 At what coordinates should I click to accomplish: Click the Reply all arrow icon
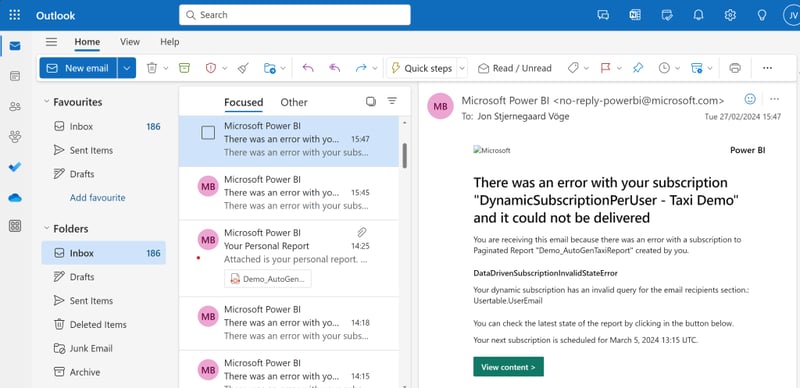(335, 68)
